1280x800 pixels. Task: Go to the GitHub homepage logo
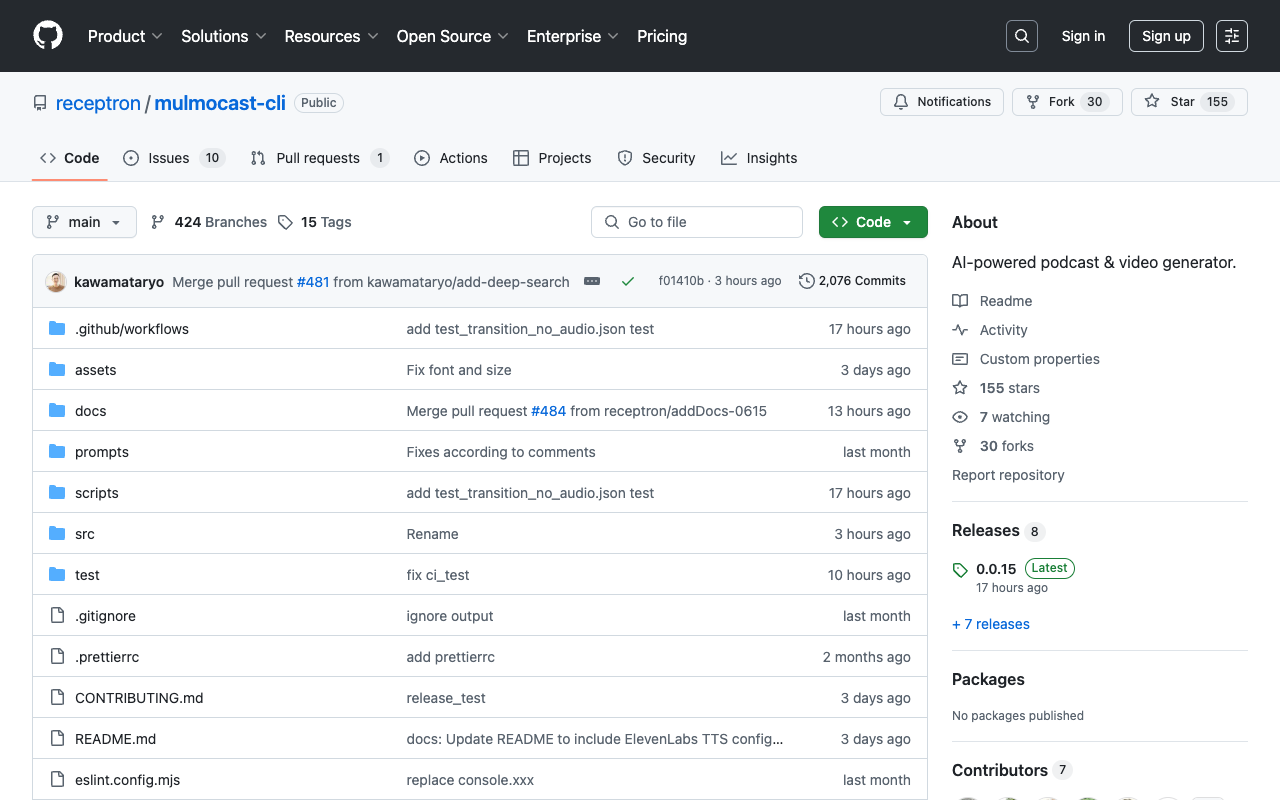click(x=48, y=36)
